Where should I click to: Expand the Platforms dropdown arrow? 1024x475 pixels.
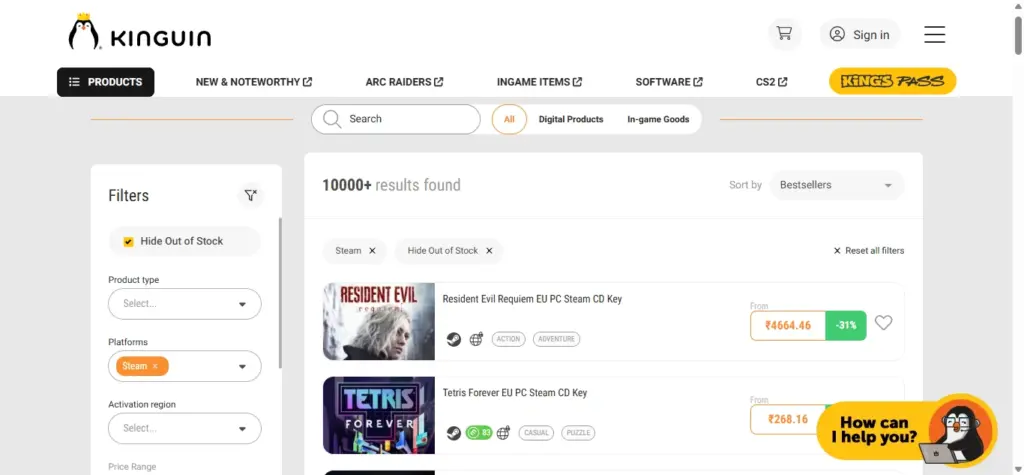(242, 367)
